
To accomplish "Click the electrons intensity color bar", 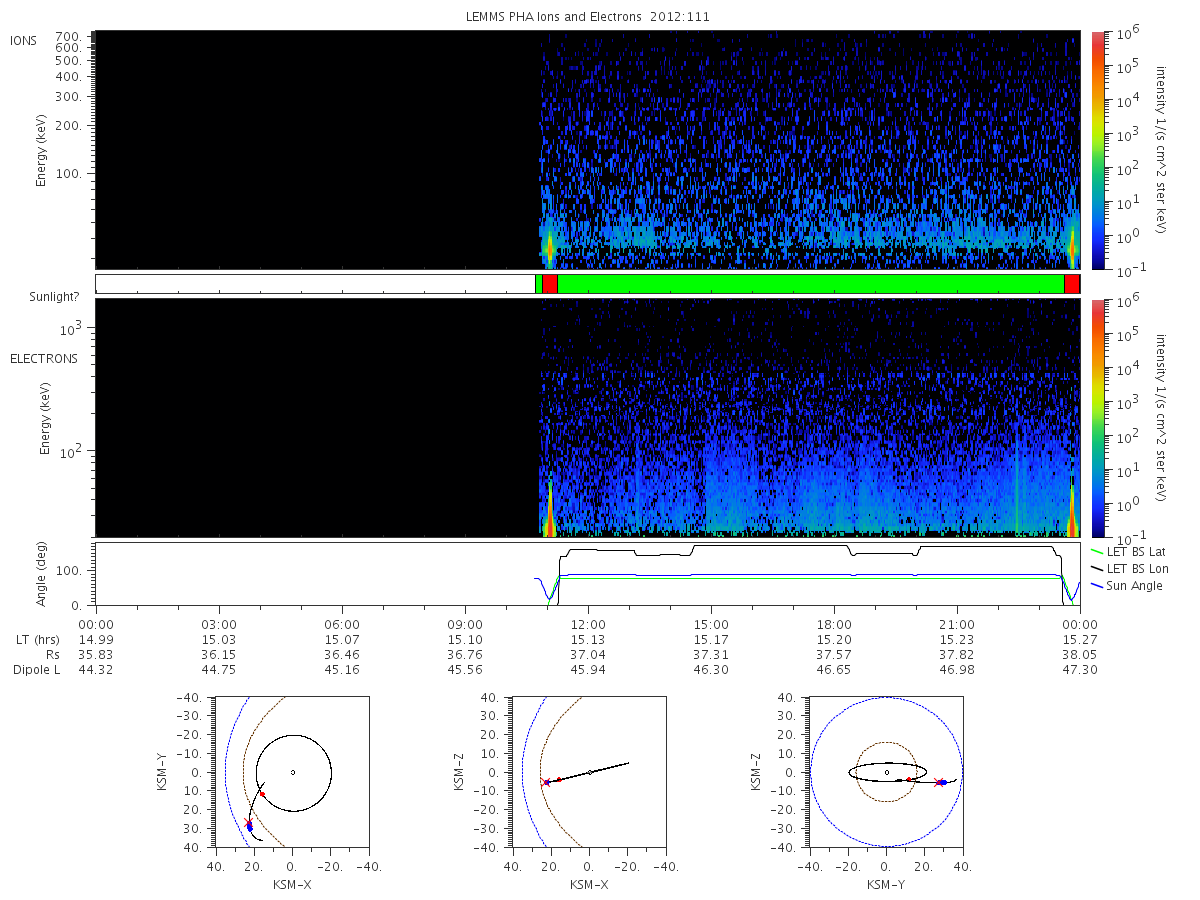I will (x=1097, y=418).
